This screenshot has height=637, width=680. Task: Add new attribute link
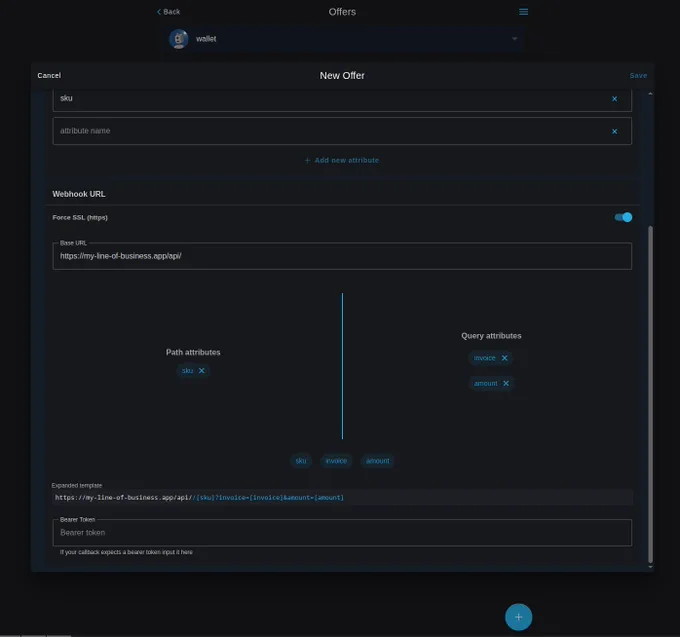tap(342, 160)
